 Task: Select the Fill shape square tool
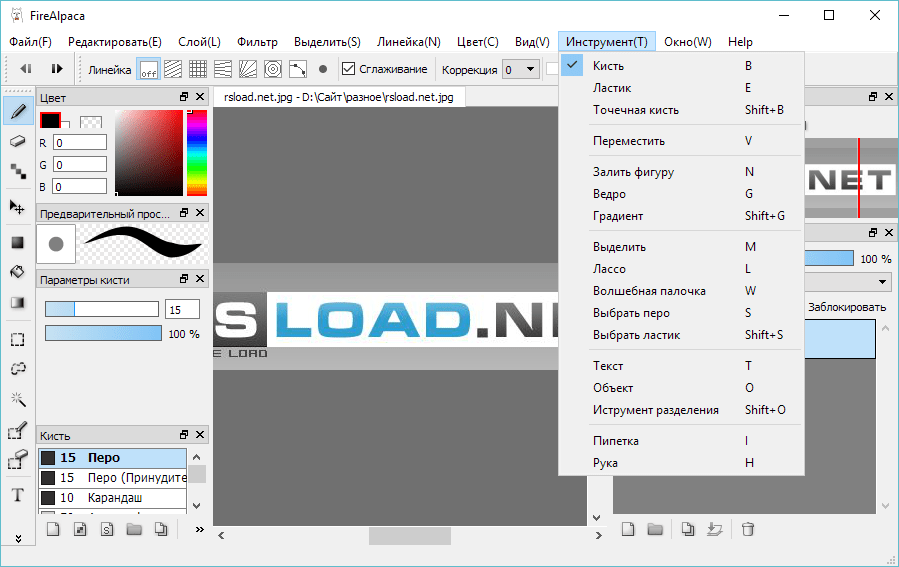click(x=18, y=243)
